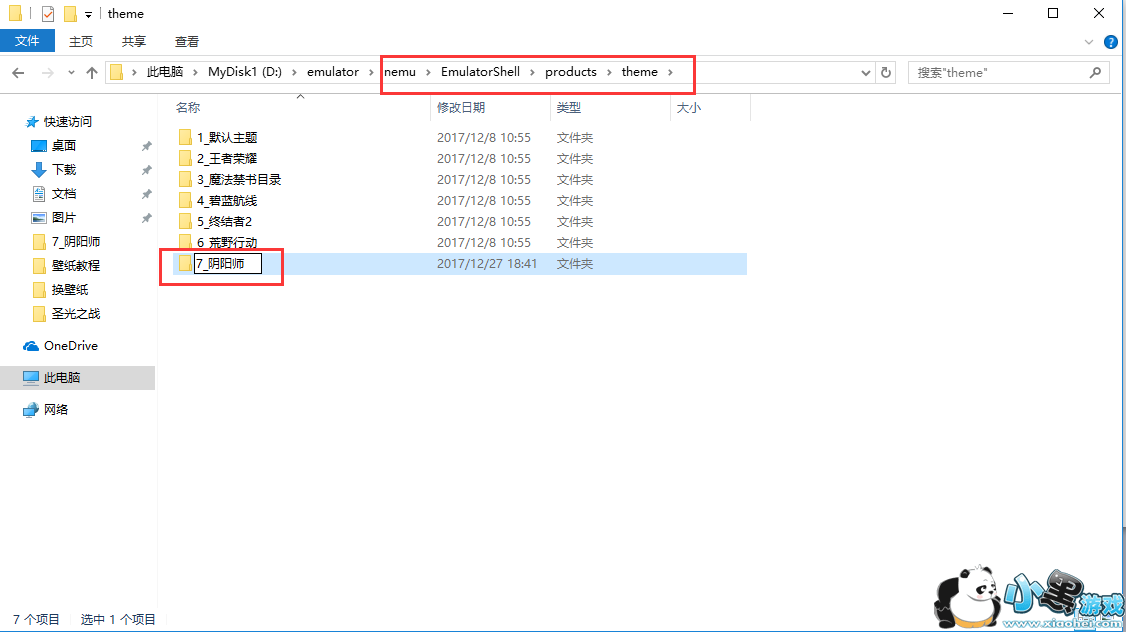The width and height of the screenshot is (1126, 632).
Task: Open 图片 in quick access
Action: click(63, 218)
